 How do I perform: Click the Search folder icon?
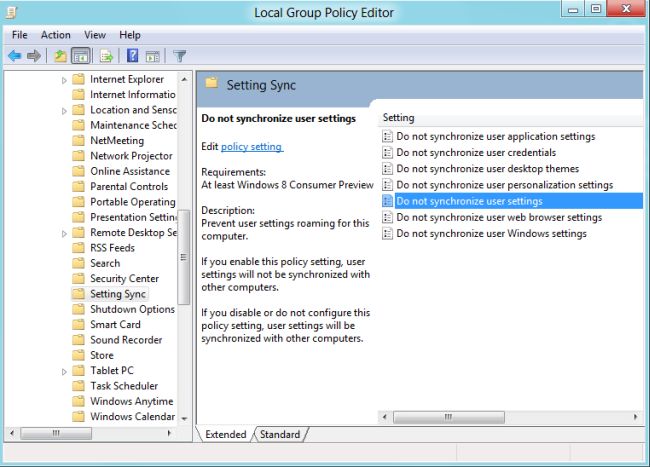(x=78, y=263)
